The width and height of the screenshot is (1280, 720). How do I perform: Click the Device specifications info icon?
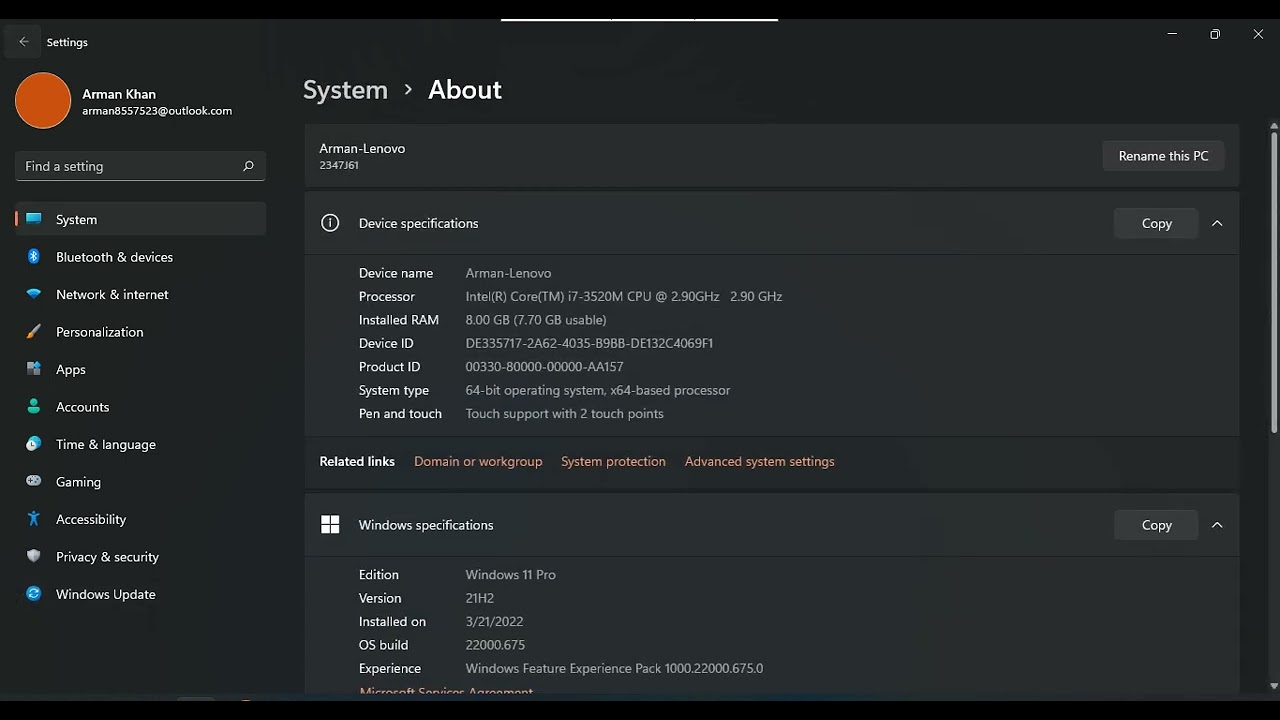pyautogui.click(x=330, y=223)
